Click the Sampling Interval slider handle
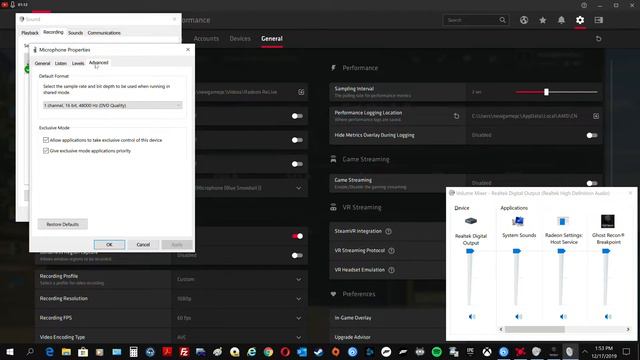640x360 pixels. (x=546, y=92)
